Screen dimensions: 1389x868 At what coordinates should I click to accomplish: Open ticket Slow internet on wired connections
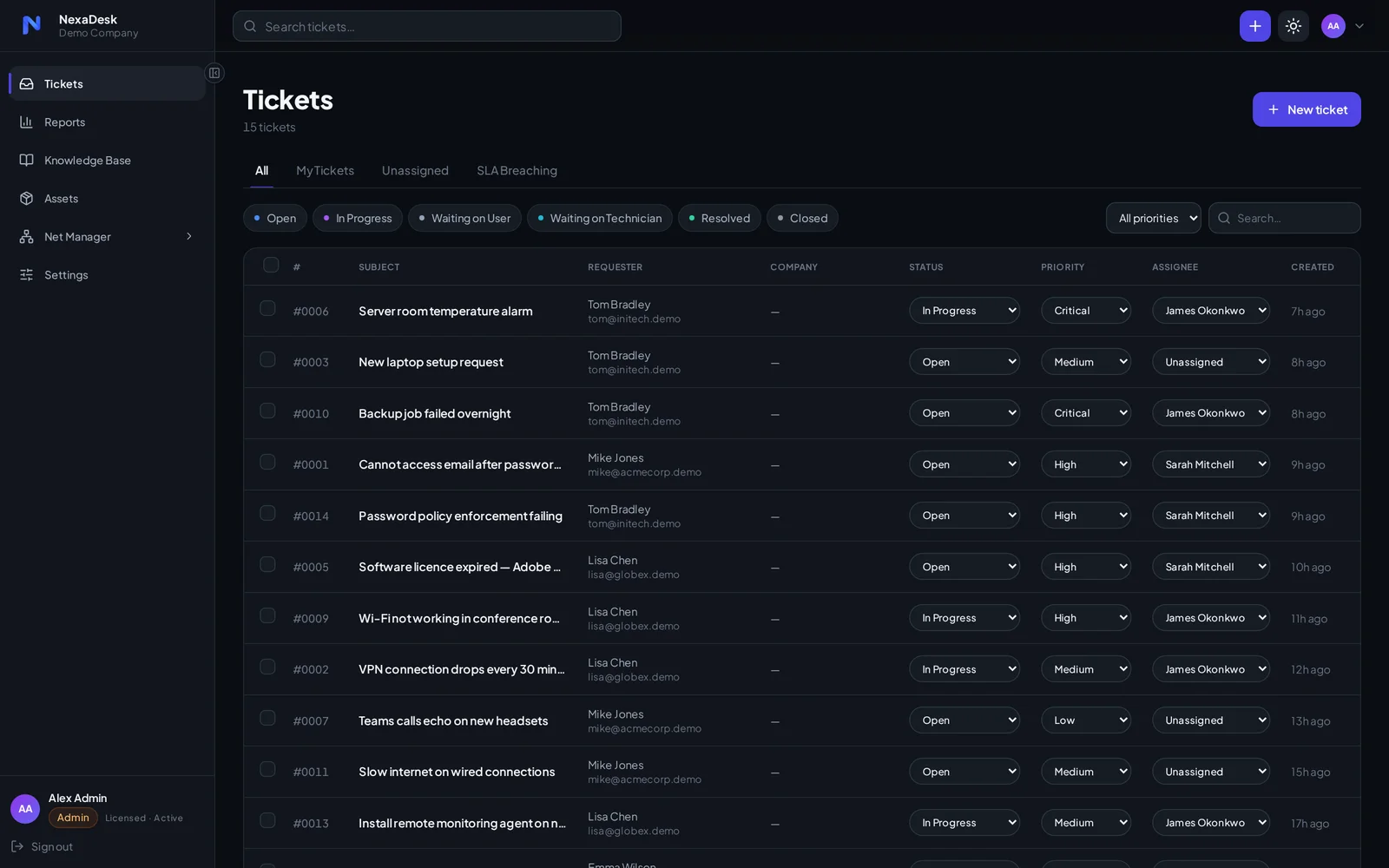457,772
